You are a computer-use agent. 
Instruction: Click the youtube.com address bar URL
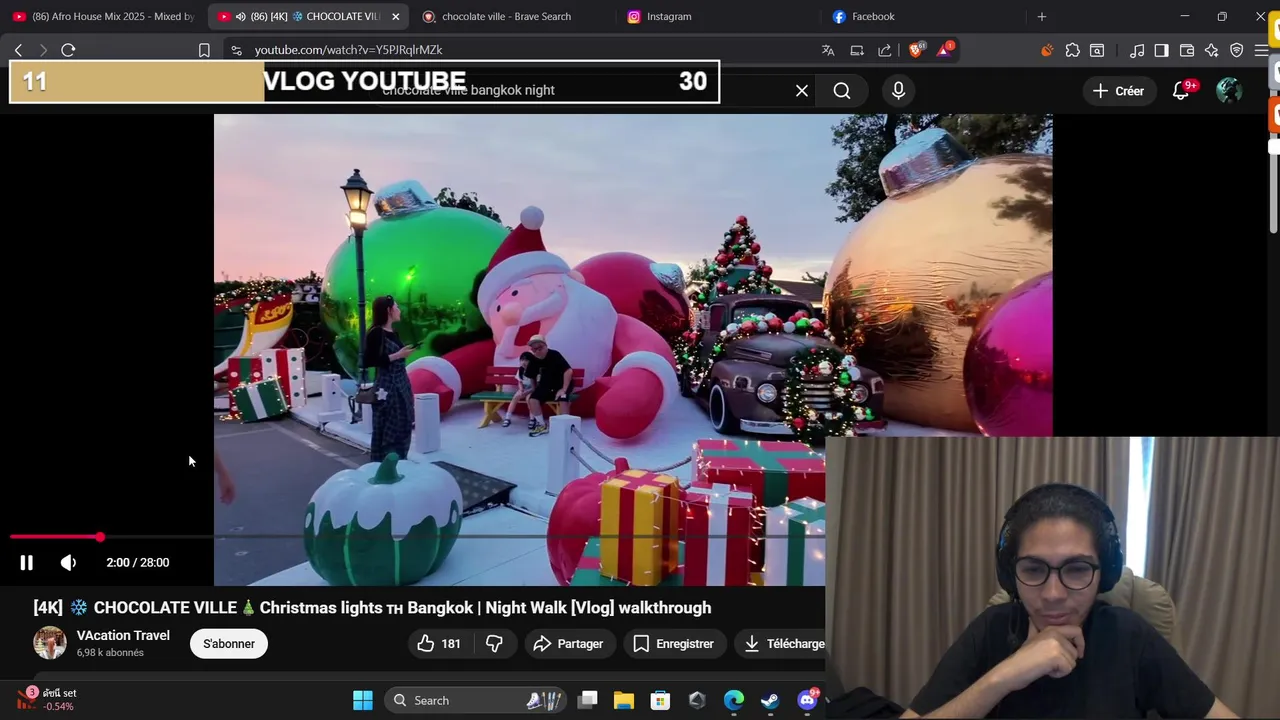pyautogui.click(x=348, y=50)
